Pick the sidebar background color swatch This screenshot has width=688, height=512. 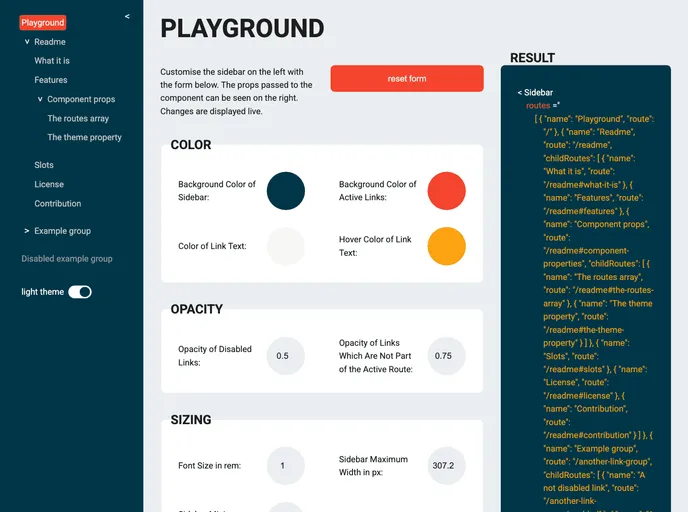(x=286, y=191)
